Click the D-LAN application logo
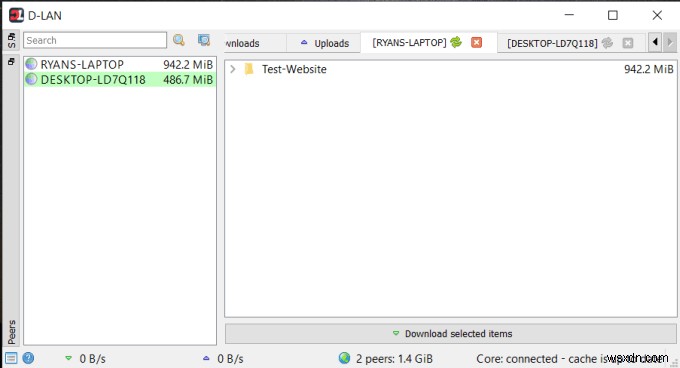The width and height of the screenshot is (680, 368). pyautogui.click(x=16, y=15)
